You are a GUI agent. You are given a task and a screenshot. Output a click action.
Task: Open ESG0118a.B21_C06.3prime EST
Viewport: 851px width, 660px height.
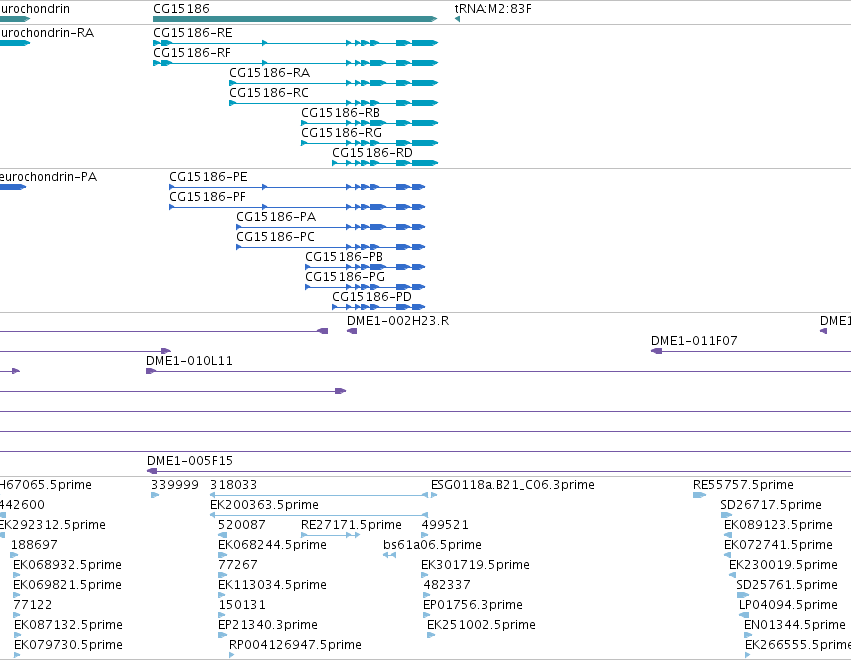click(513, 485)
